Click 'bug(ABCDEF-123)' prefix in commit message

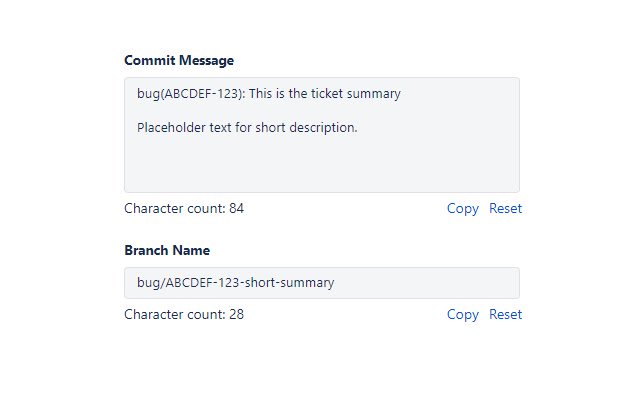pyautogui.click(x=191, y=93)
